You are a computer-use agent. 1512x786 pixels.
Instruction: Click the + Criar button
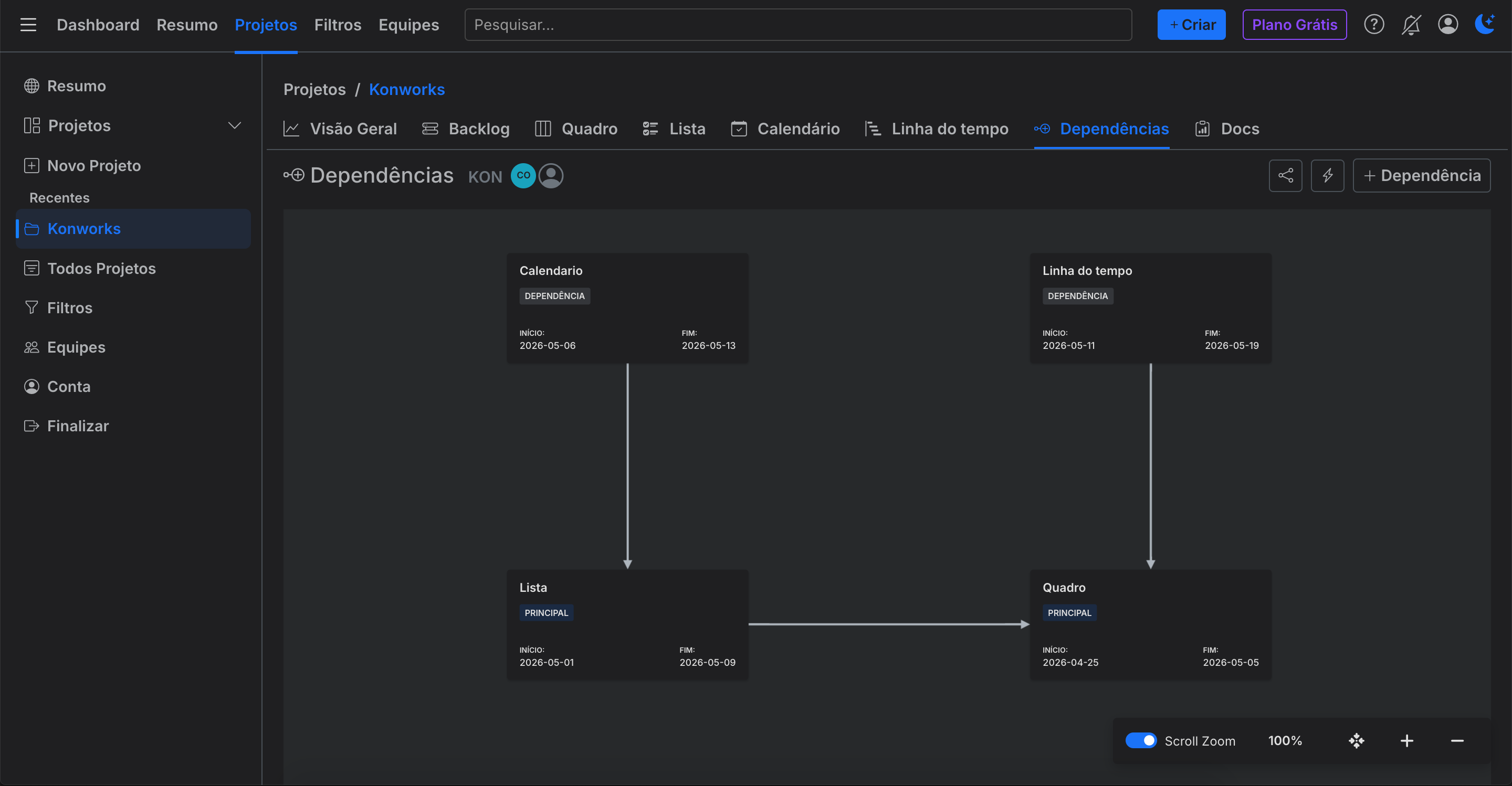[x=1191, y=25]
